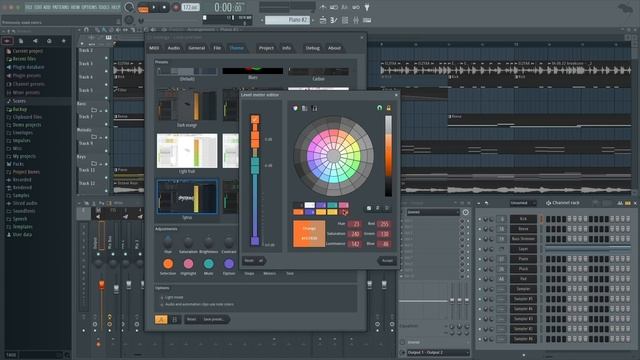Open the playlist view icon in toolbar
Screen dimensions: 640x360
(x=323, y=20)
